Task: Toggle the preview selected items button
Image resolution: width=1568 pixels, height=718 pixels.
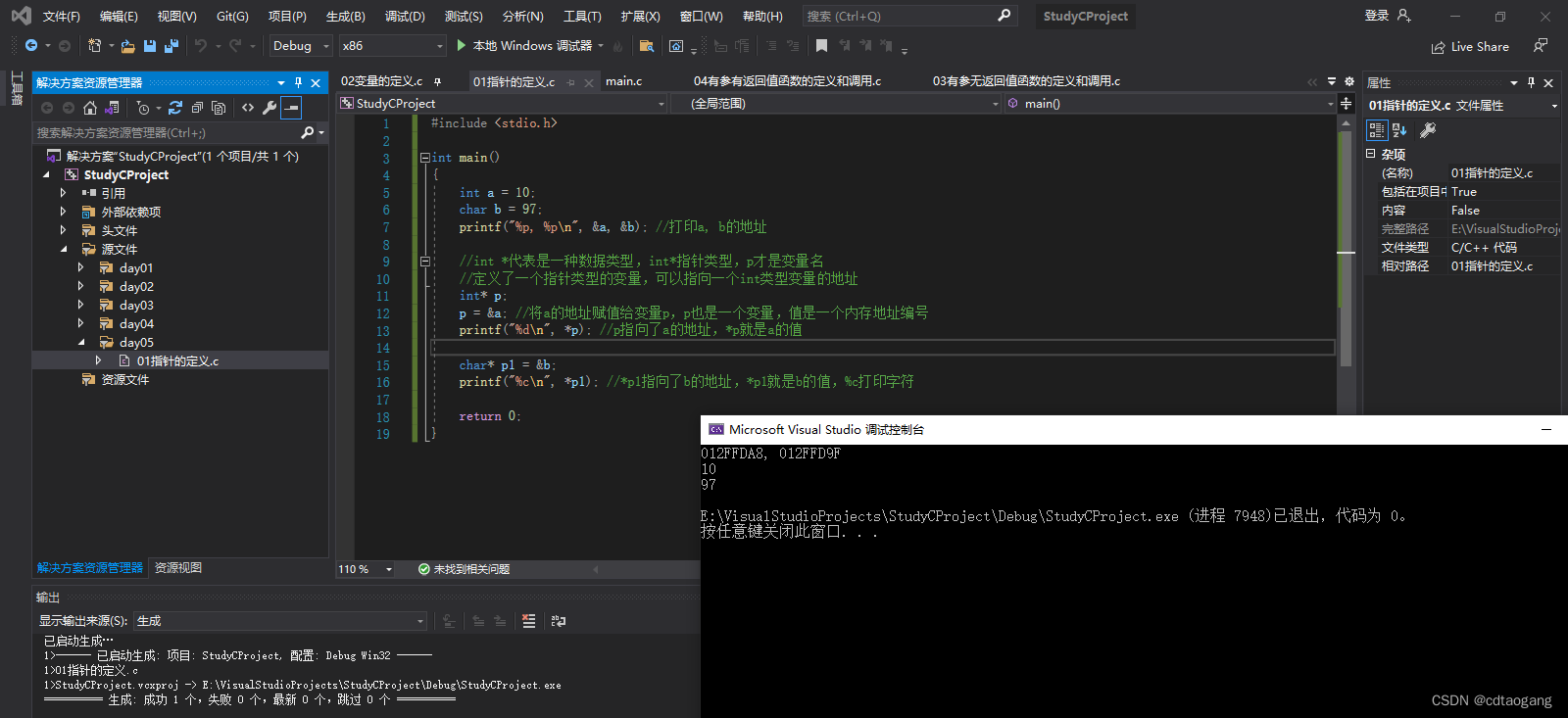Action: click(x=291, y=108)
